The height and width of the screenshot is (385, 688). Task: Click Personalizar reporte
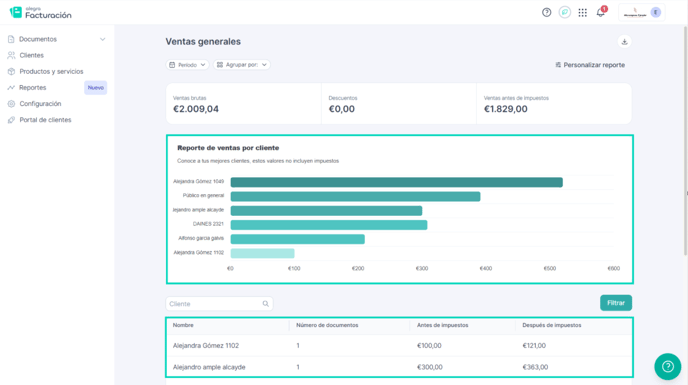pyautogui.click(x=590, y=65)
